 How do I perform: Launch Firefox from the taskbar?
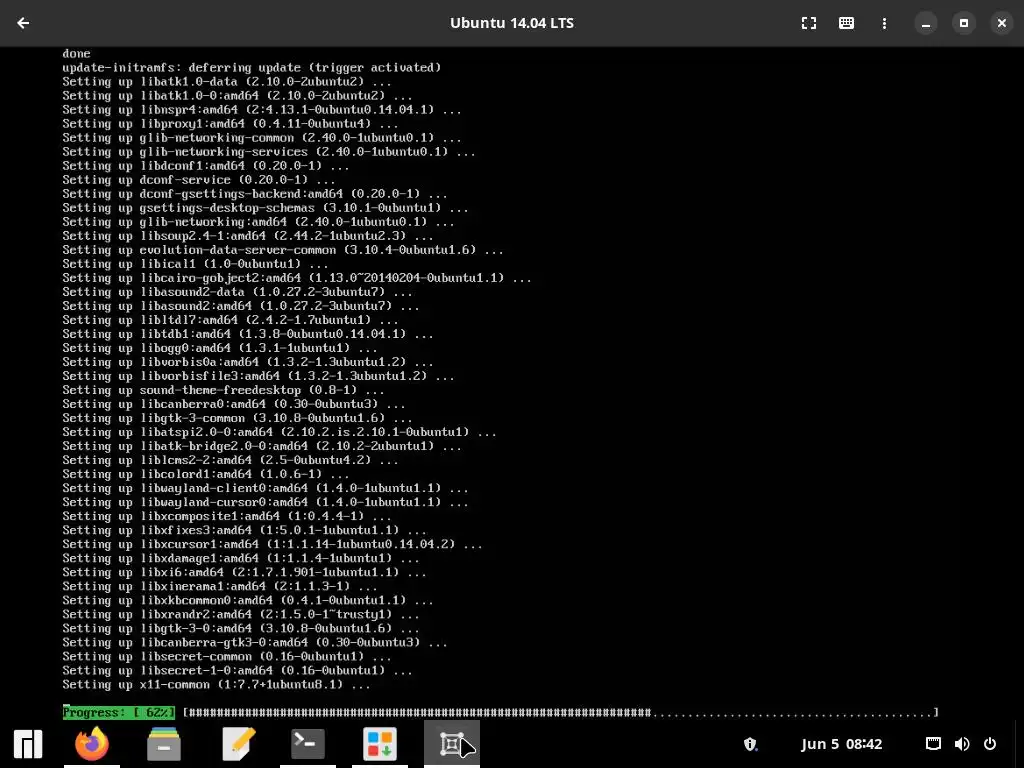tap(92, 744)
